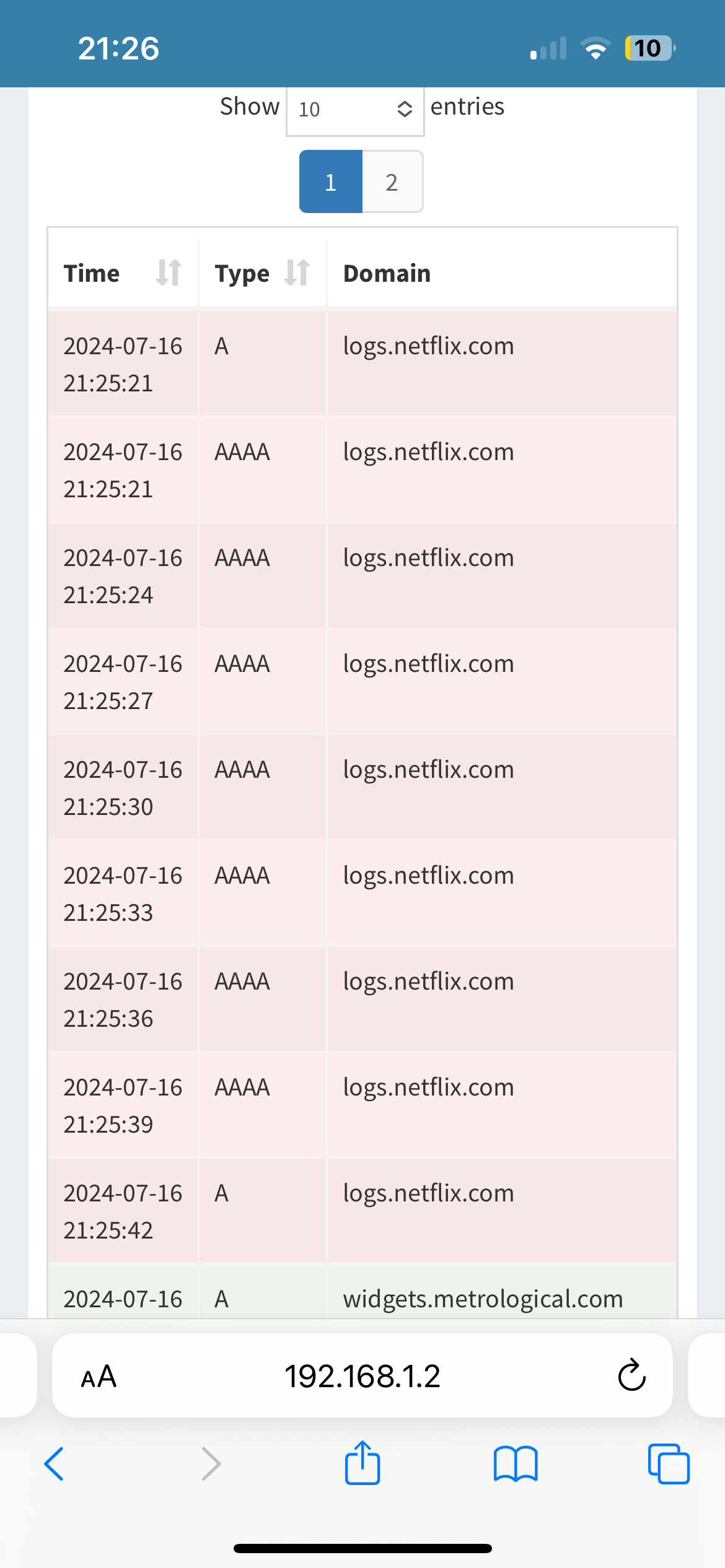The image size is (725, 1568).
Task: Tap the Wi-Fi status icon
Action: [x=595, y=48]
